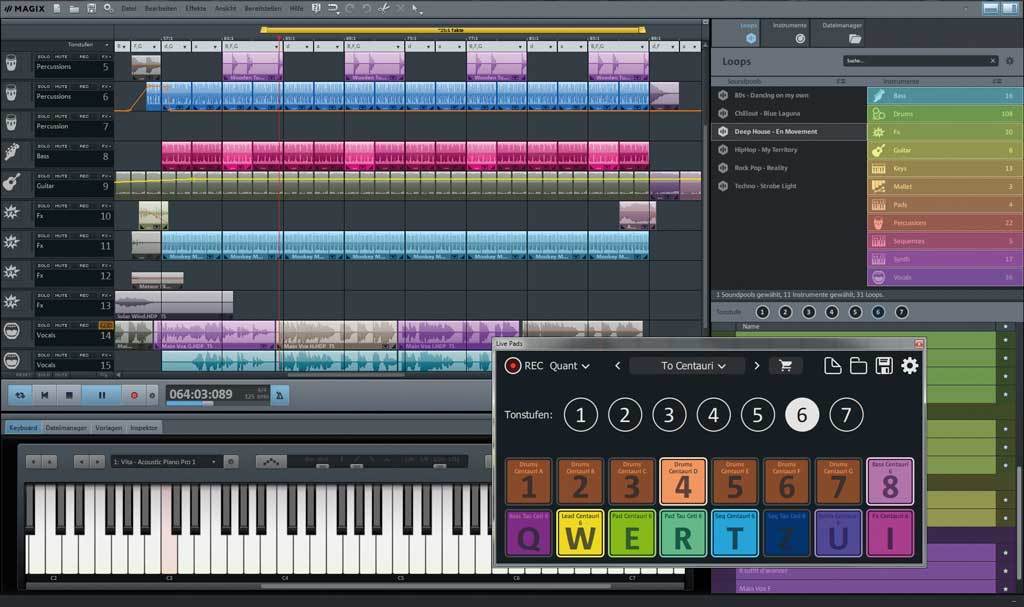
Task: Trigger the yellow W Lead Centauri pad
Action: pyautogui.click(x=581, y=533)
